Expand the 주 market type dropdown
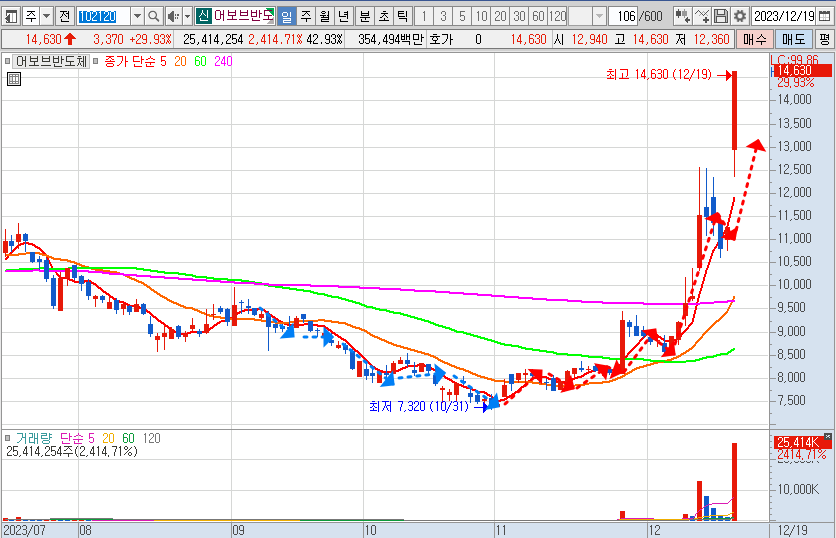Screen dimensions: 836x538 coord(46,17)
